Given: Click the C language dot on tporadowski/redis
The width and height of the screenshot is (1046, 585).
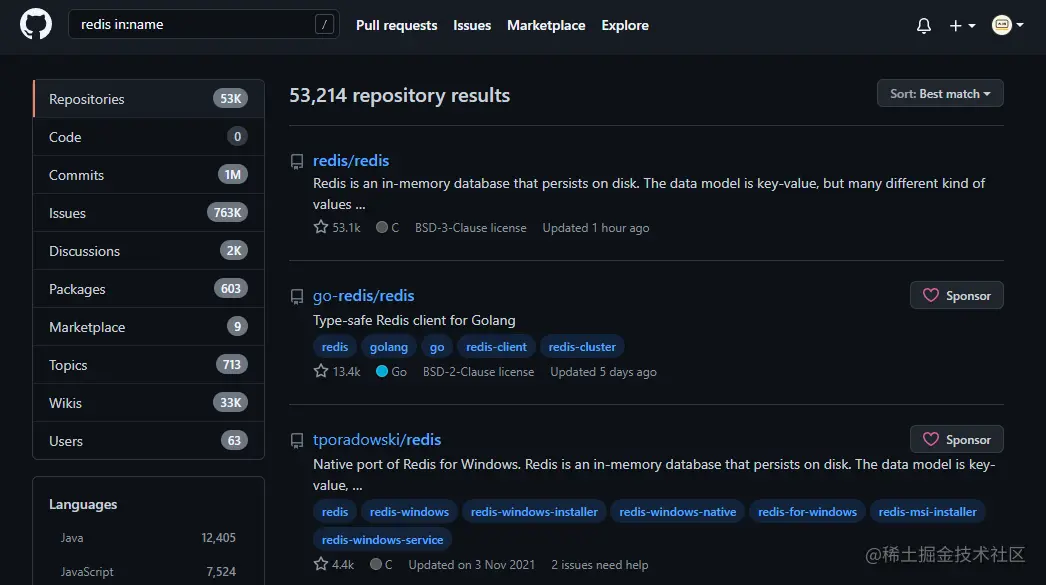Looking at the screenshot, I should (x=376, y=564).
